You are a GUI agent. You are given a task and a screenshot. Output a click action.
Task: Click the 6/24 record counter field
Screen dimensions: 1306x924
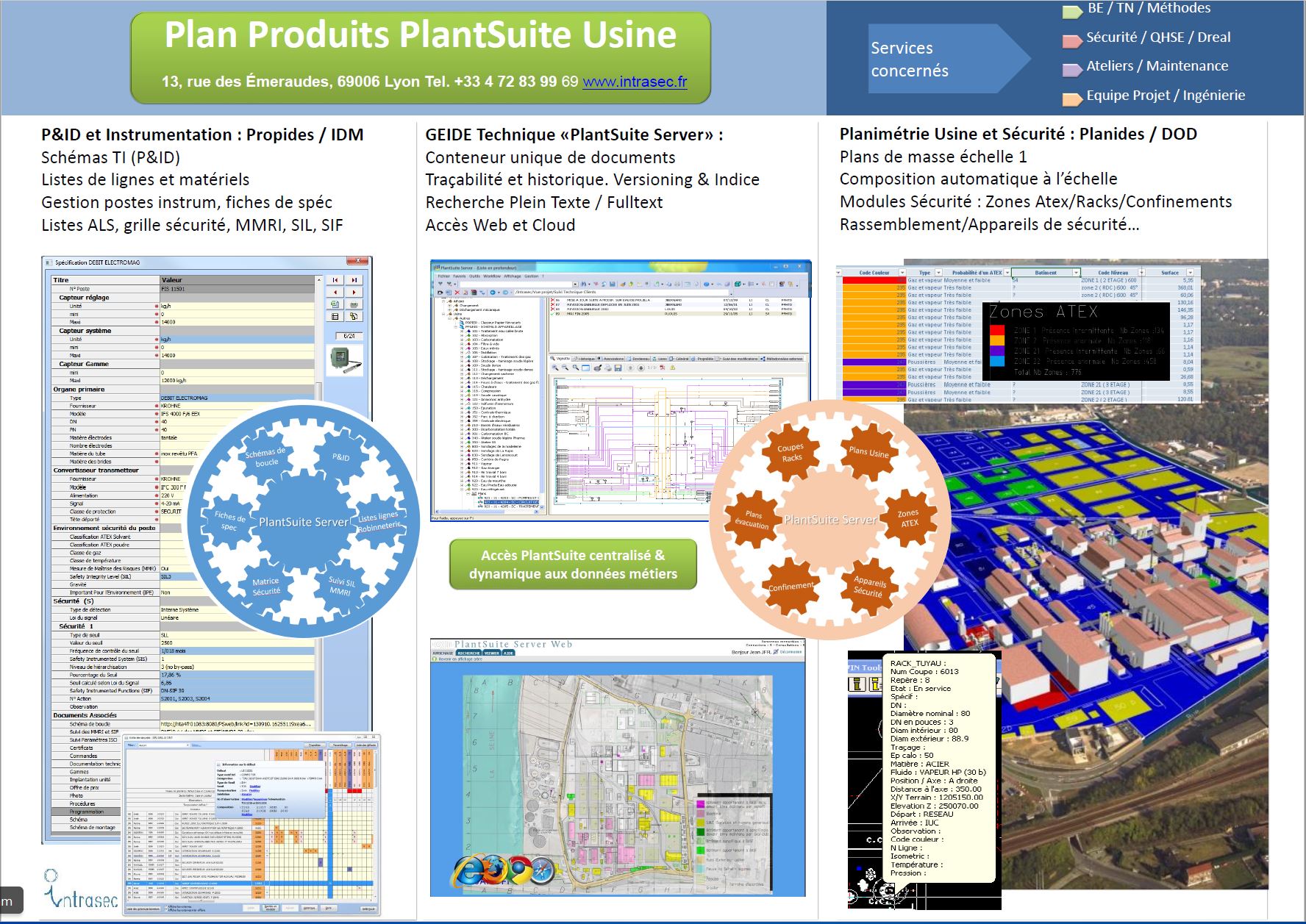tap(349, 336)
